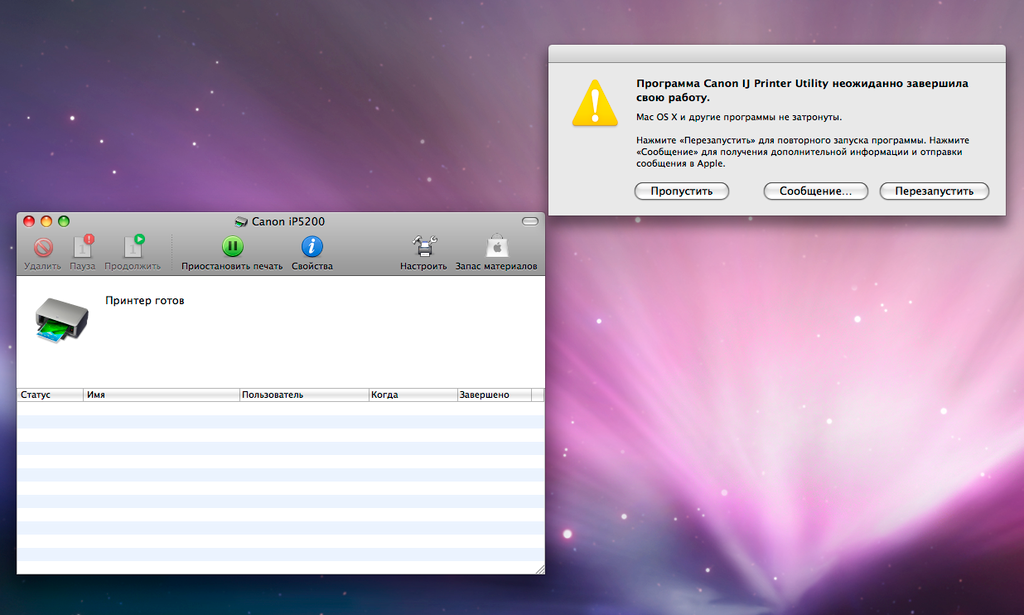This screenshot has width=1024, height=615.
Task: Open the Настроить printer utility icon
Action: [424, 246]
